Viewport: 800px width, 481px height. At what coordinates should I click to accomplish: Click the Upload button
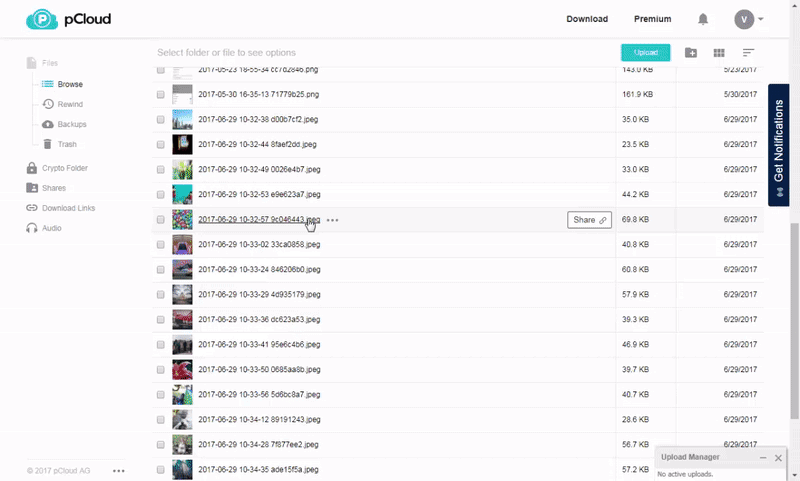(x=645, y=53)
